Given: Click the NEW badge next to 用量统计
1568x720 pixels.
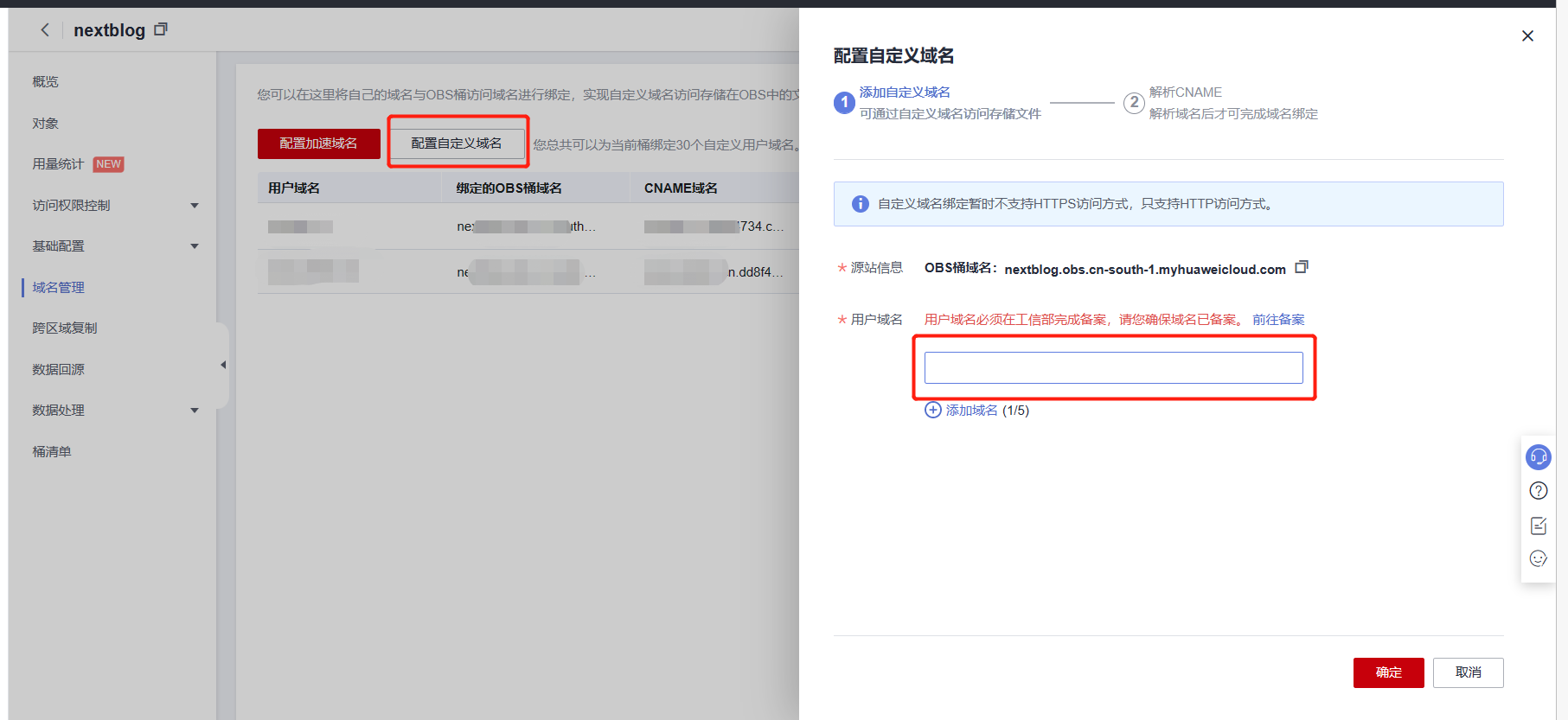Looking at the screenshot, I should [x=108, y=164].
